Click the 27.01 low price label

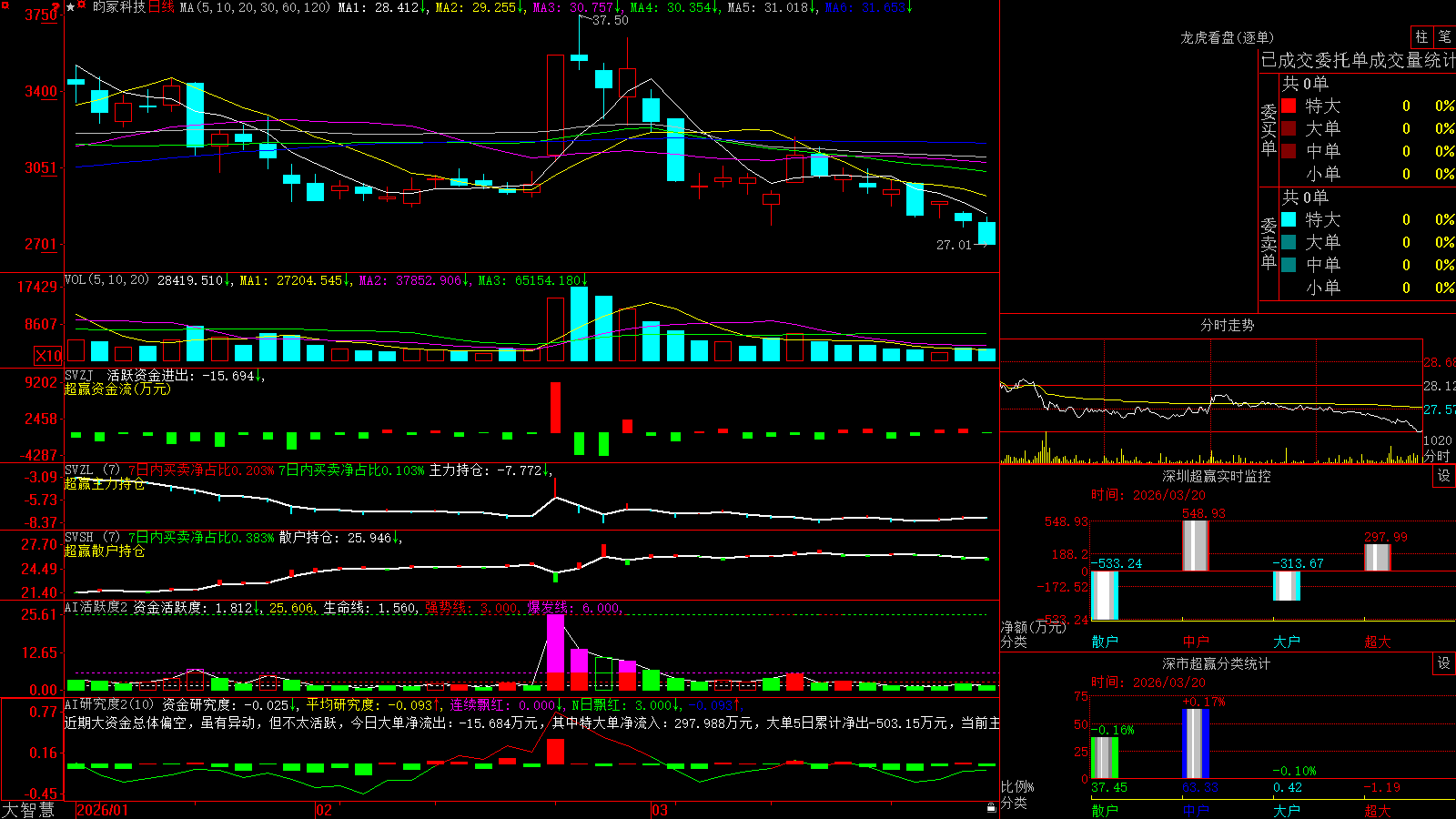click(954, 245)
